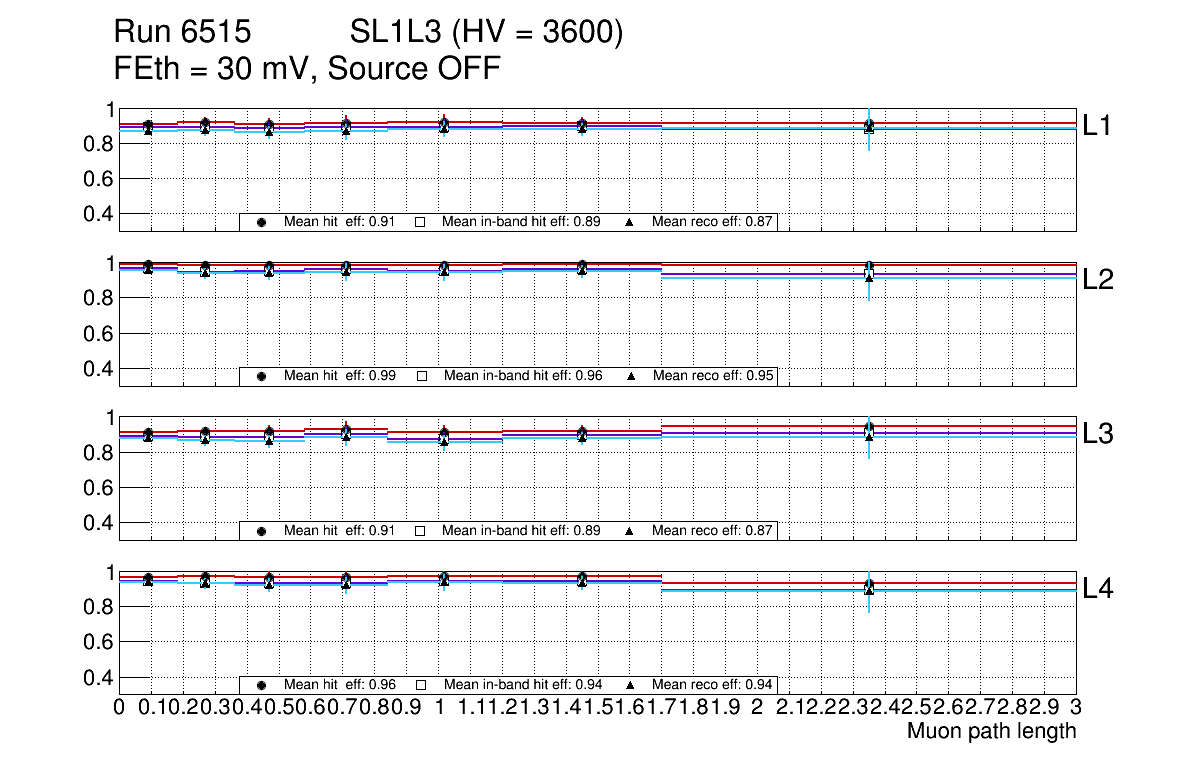
Task: Click 'Mean hit eff: 0.99' legend entry in L2
Action: [x=340, y=376]
